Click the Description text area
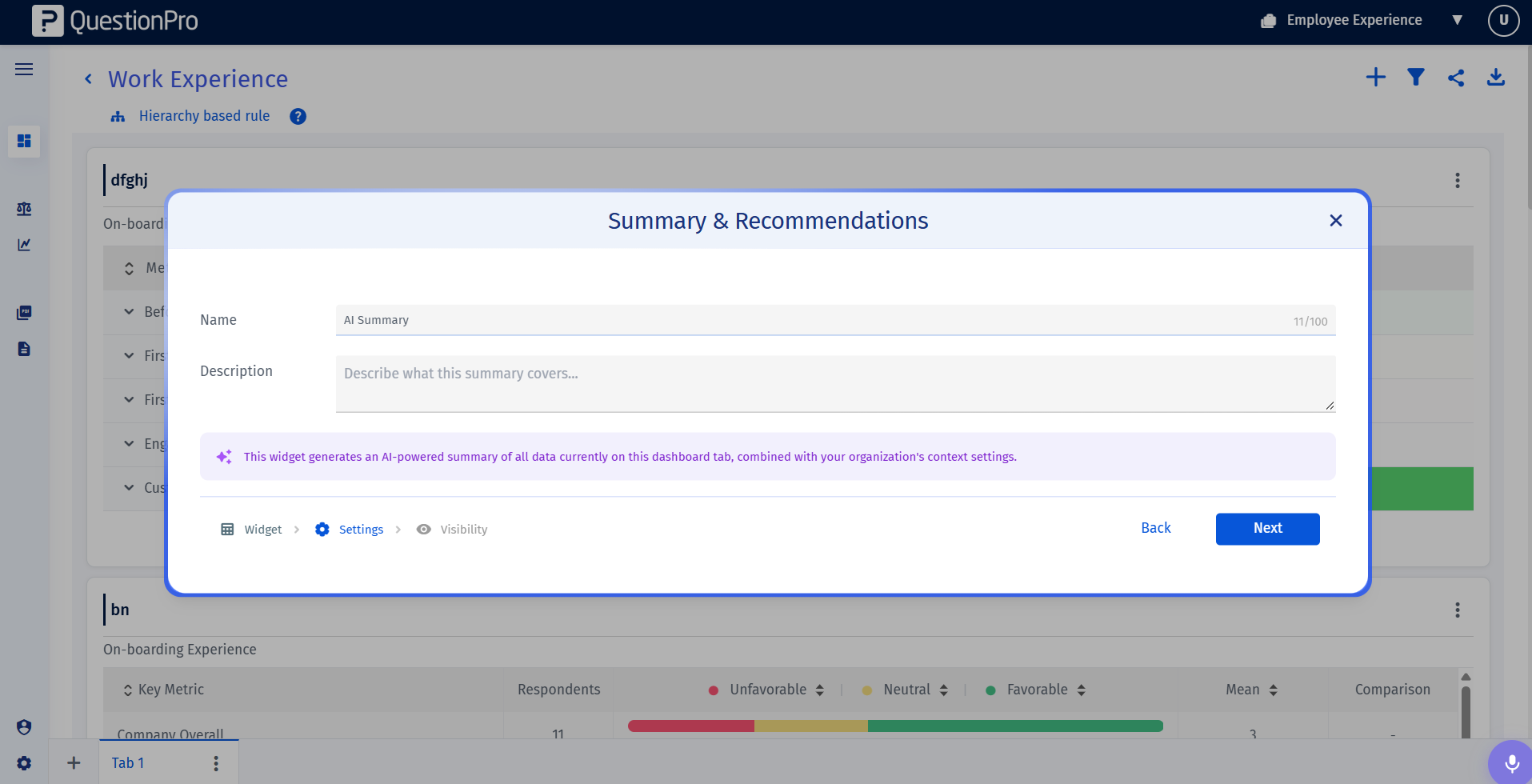Viewport: 1532px width, 784px height. click(835, 384)
